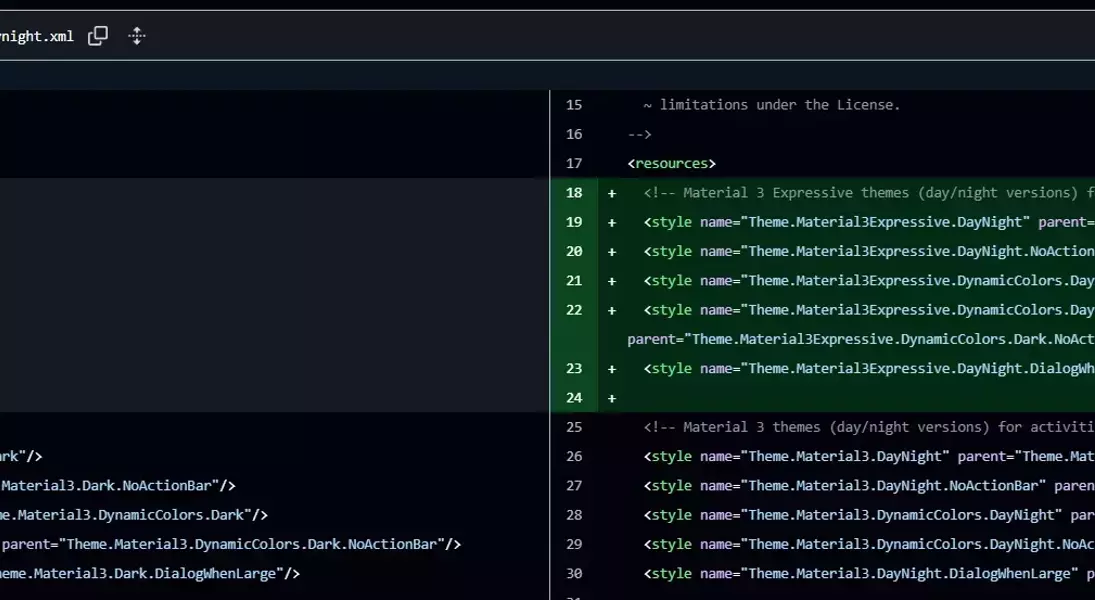The image size is (1095, 600).
Task: Click left pane text Material3.Dark.NoActionBar"/>
Action: pyautogui.click(x=118, y=486)
